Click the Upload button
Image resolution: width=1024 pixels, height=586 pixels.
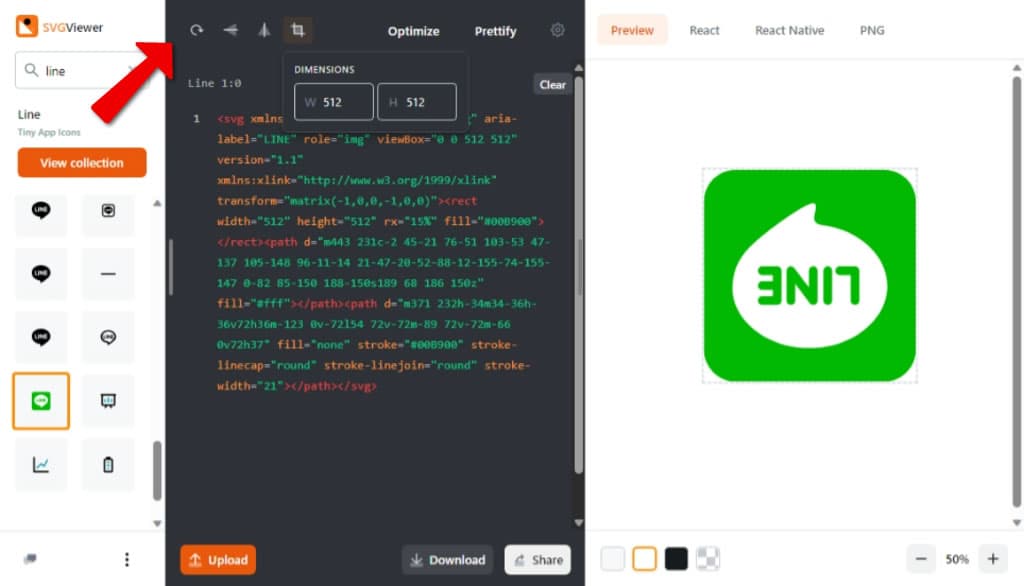coord(218,560)
